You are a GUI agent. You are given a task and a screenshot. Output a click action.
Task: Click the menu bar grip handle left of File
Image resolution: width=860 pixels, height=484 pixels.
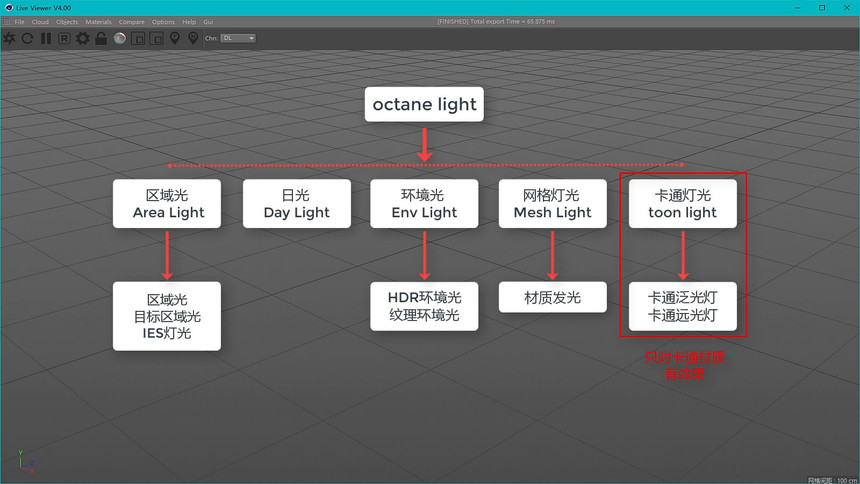(4, 21)
